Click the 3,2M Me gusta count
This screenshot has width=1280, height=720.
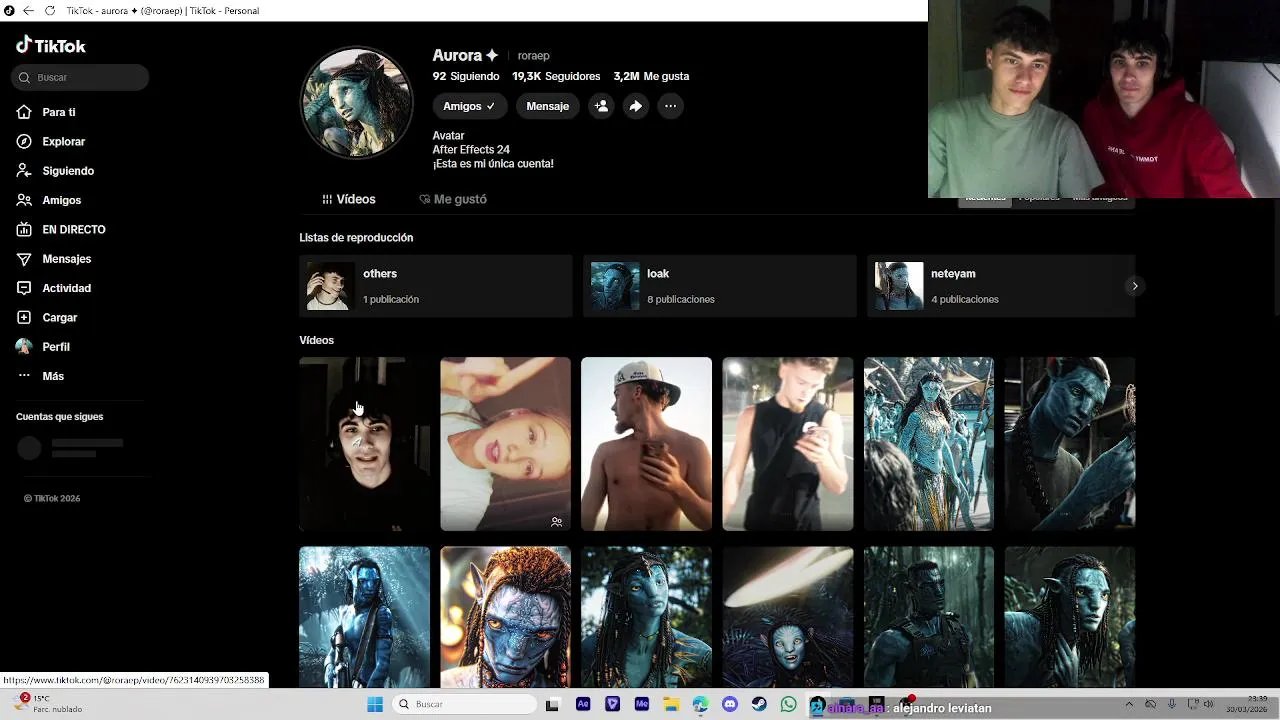[x=651, y=76]
